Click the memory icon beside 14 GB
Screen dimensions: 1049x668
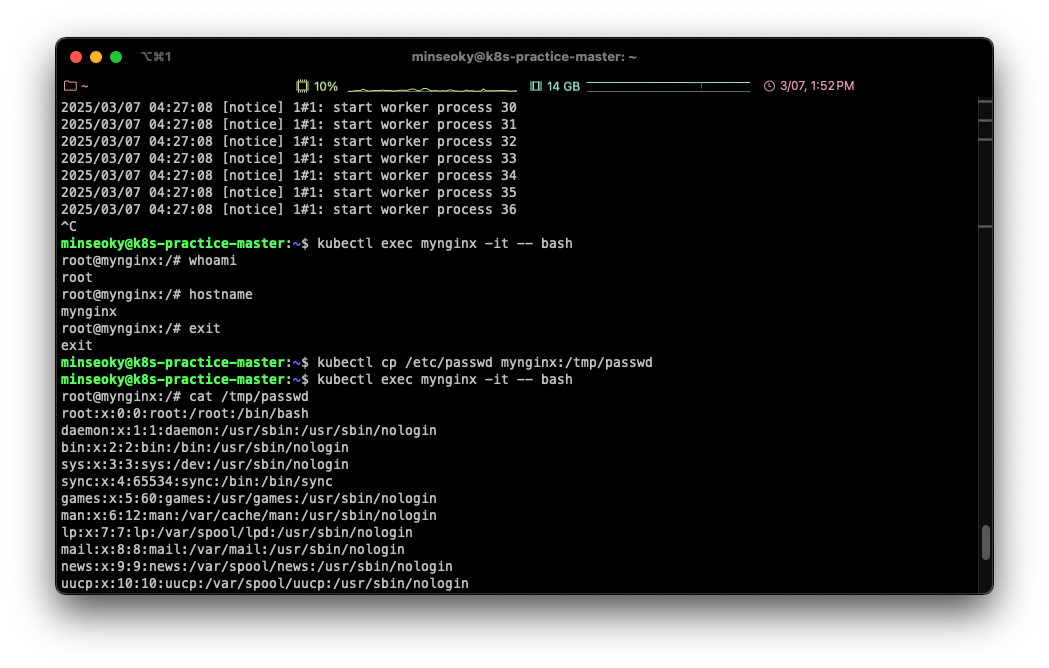pos(535,86)
